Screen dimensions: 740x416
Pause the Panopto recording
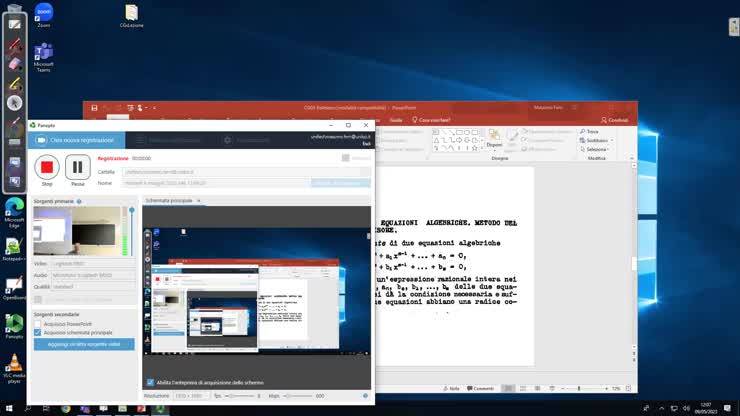[x=77, y=167]
